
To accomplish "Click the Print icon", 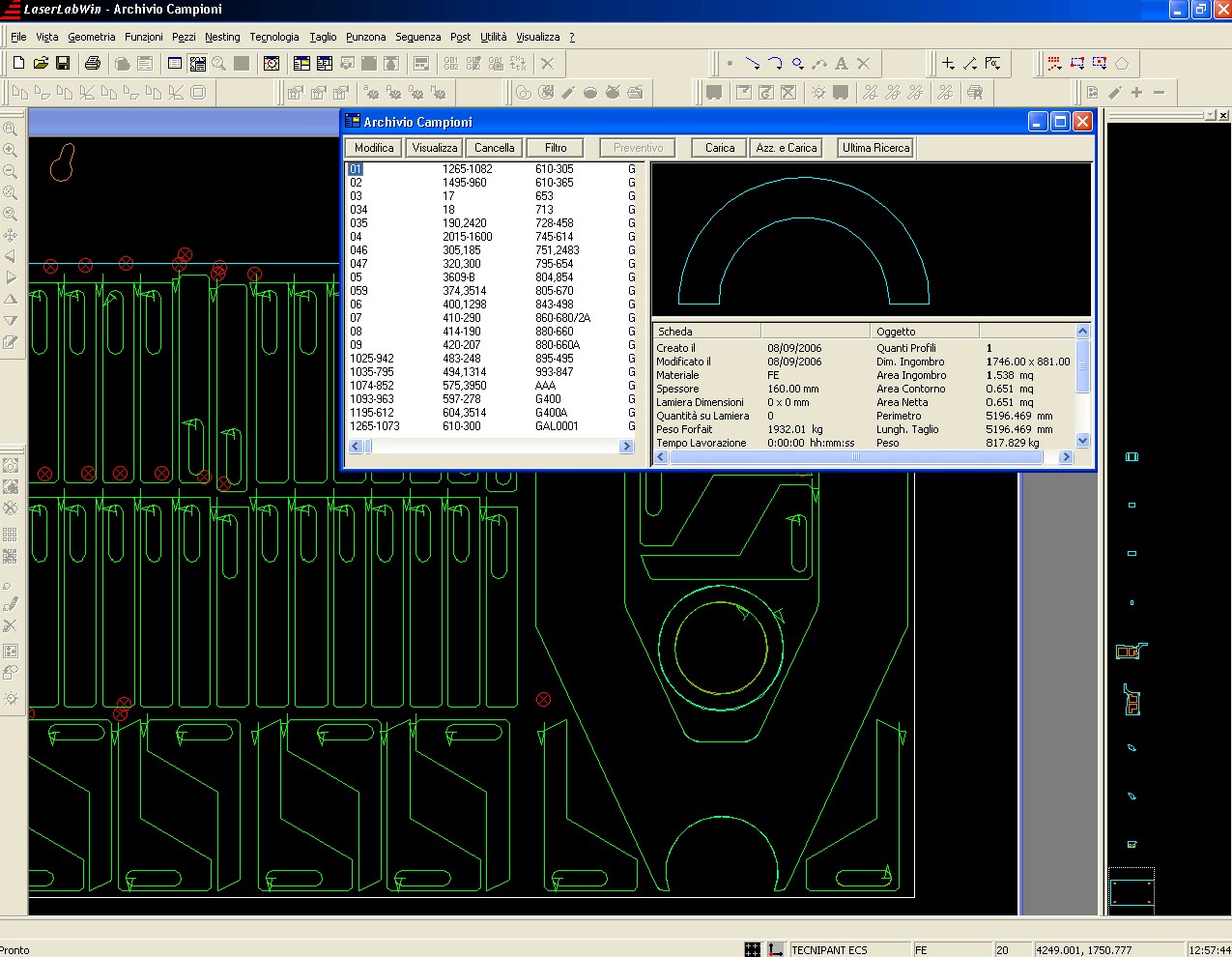I will 93,63.
